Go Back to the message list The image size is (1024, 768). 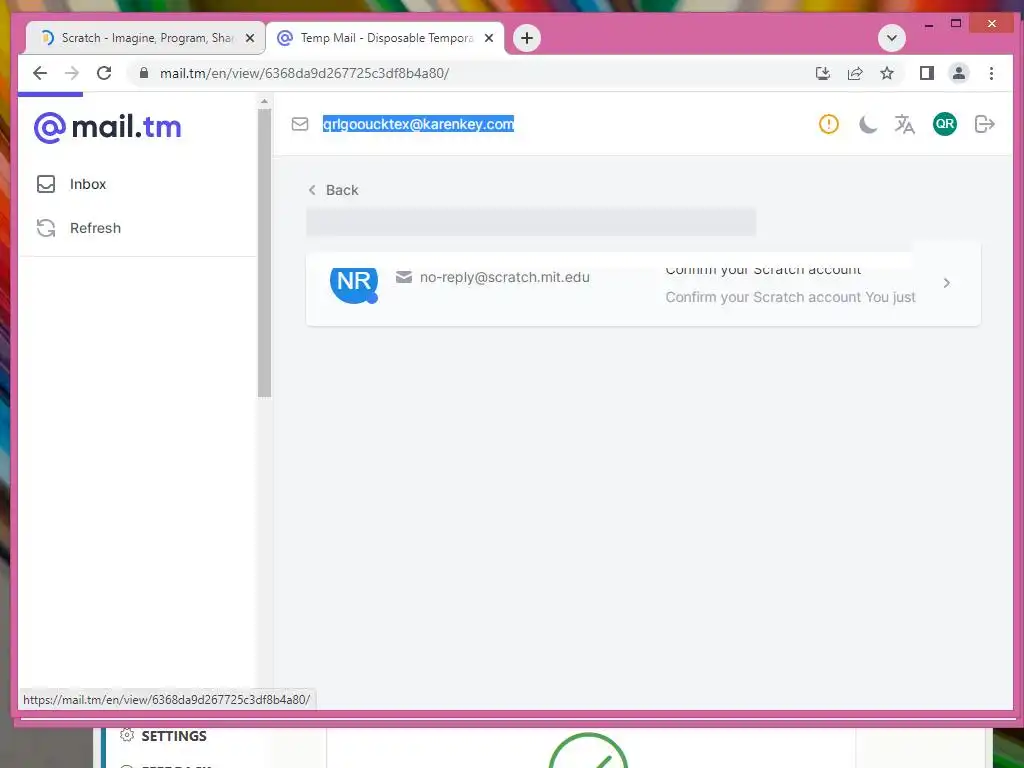click(333, 190)
